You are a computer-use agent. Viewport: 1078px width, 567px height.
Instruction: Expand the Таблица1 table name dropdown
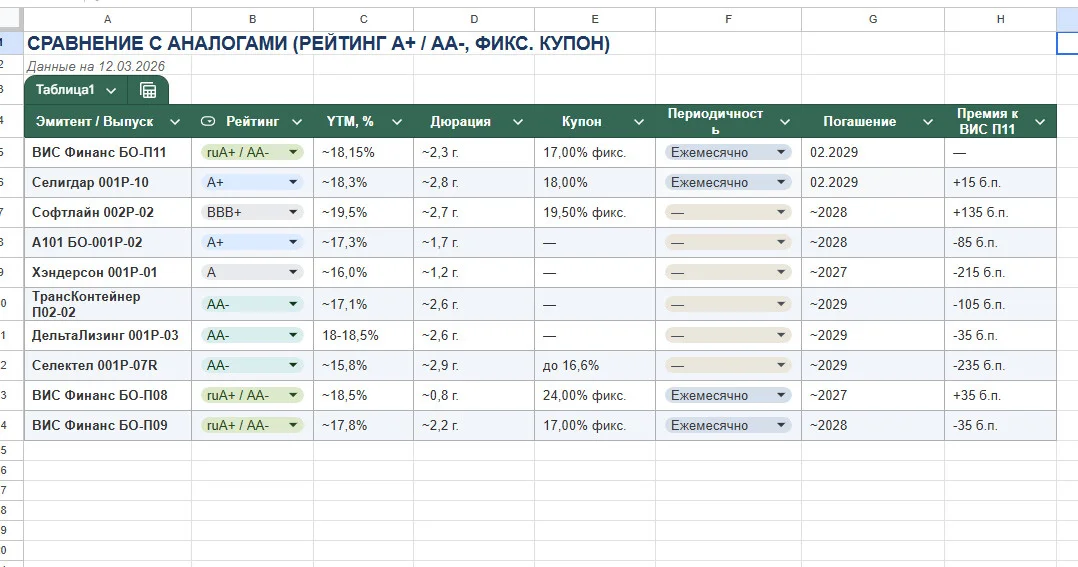[111, 91]
